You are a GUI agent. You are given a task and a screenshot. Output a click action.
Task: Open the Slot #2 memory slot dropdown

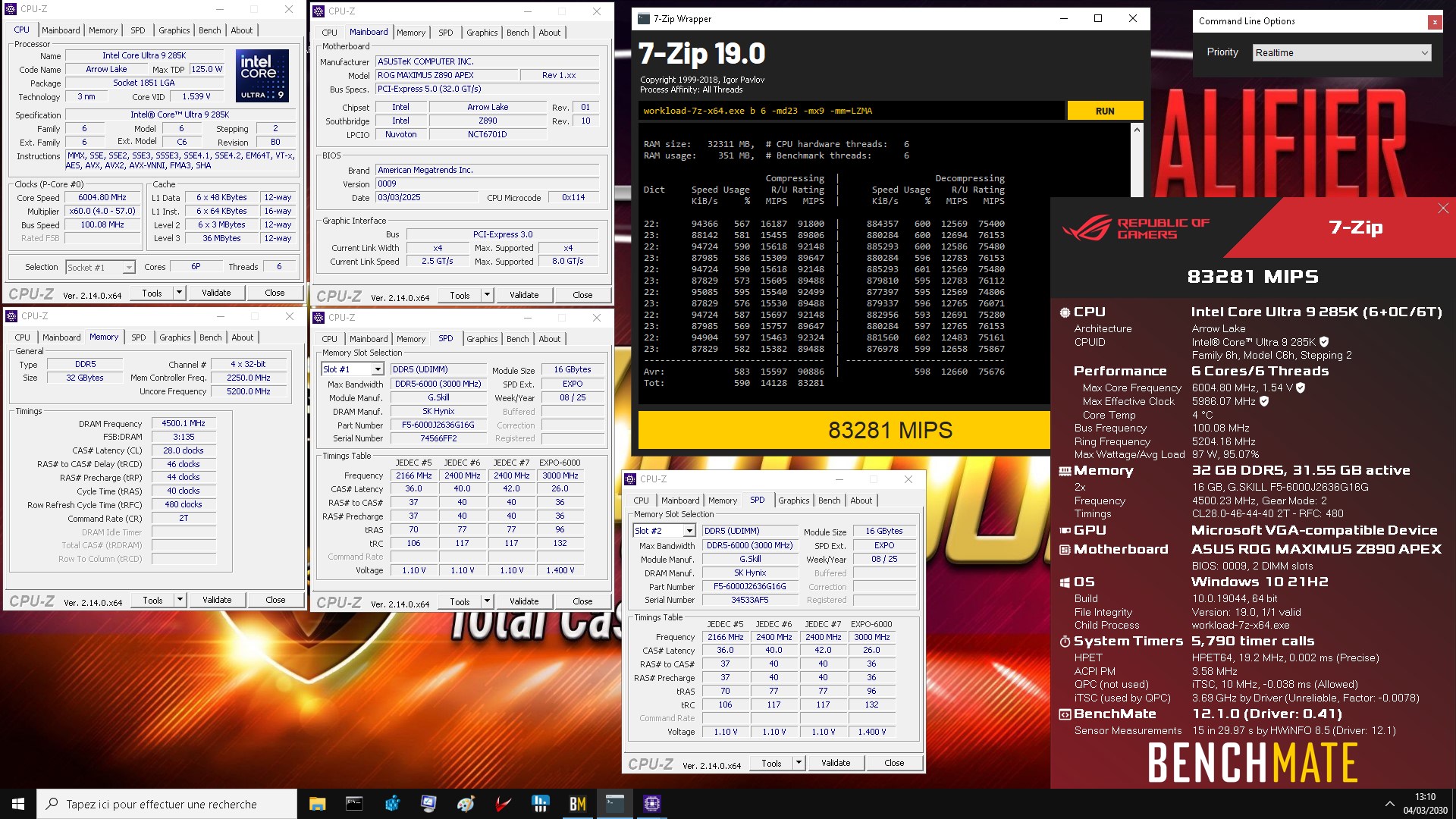click(664, 531)
